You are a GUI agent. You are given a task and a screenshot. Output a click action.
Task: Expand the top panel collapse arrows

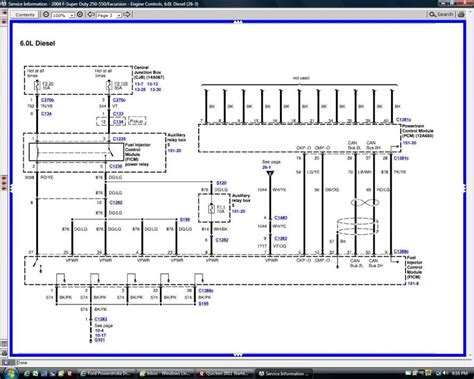(x=238, y=22)
